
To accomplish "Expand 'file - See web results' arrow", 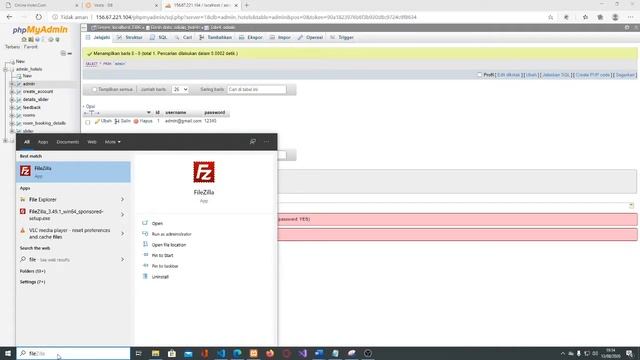I will coord(122,259).
